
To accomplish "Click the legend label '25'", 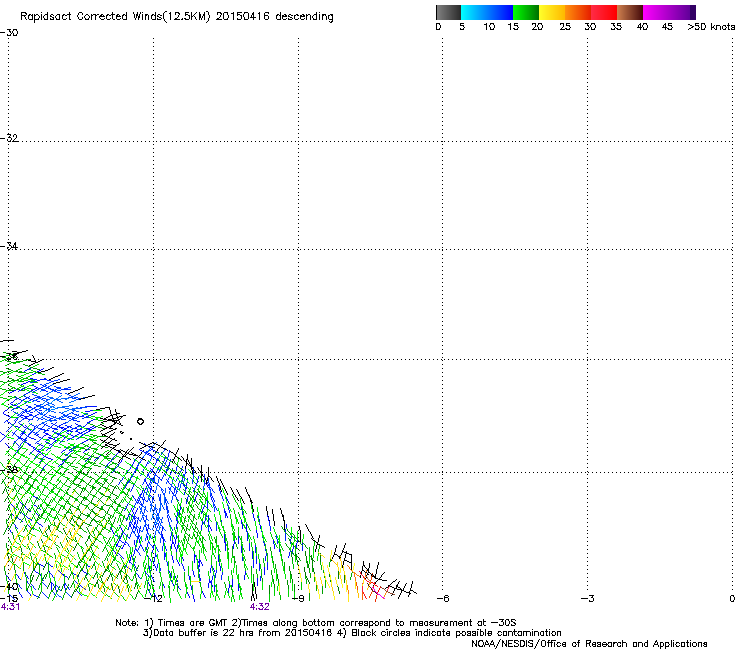I will pyautogui.click(x=565, y=27).
